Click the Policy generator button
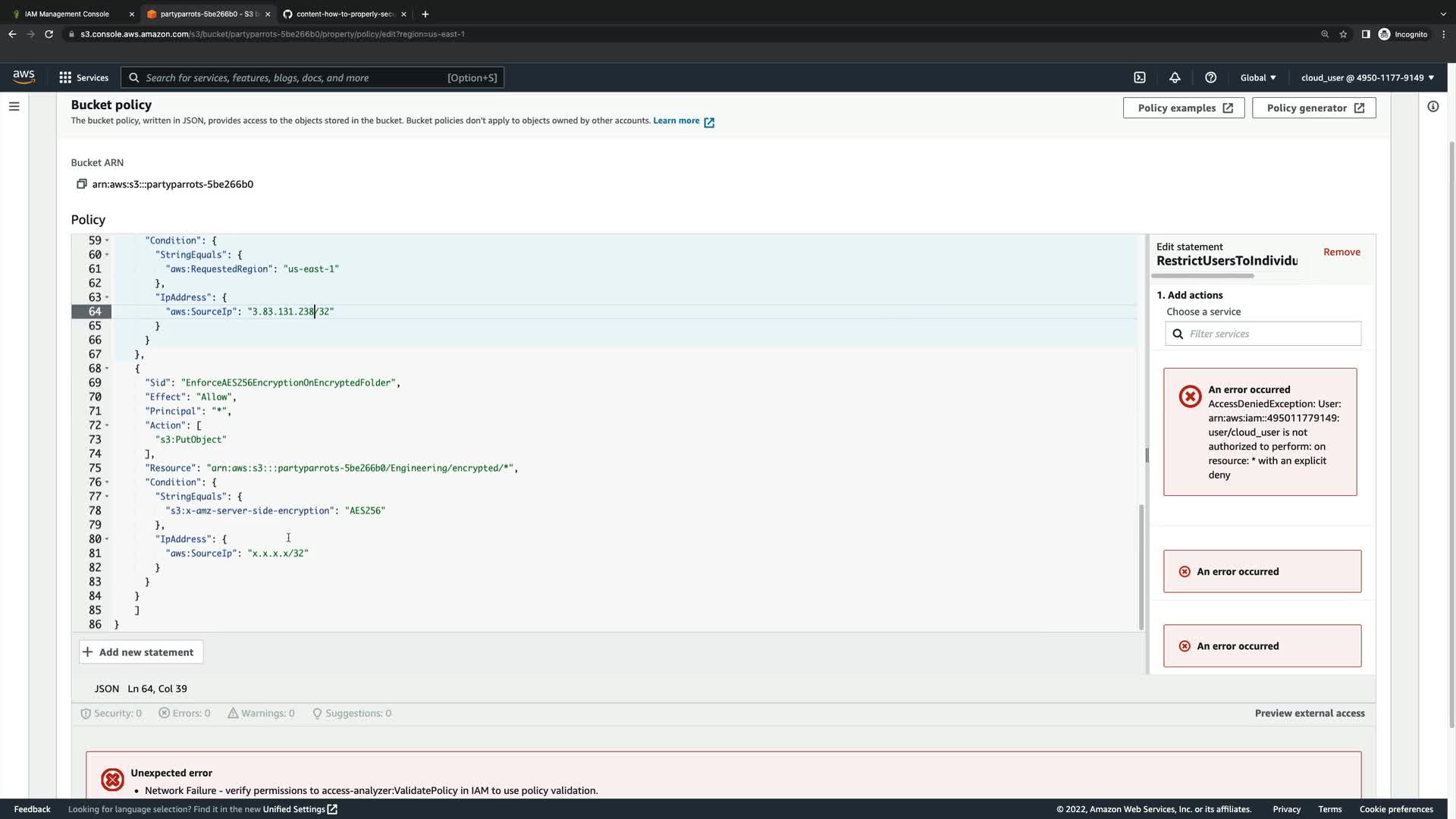Screen dimensions: 1456x819 [1313, 108]
